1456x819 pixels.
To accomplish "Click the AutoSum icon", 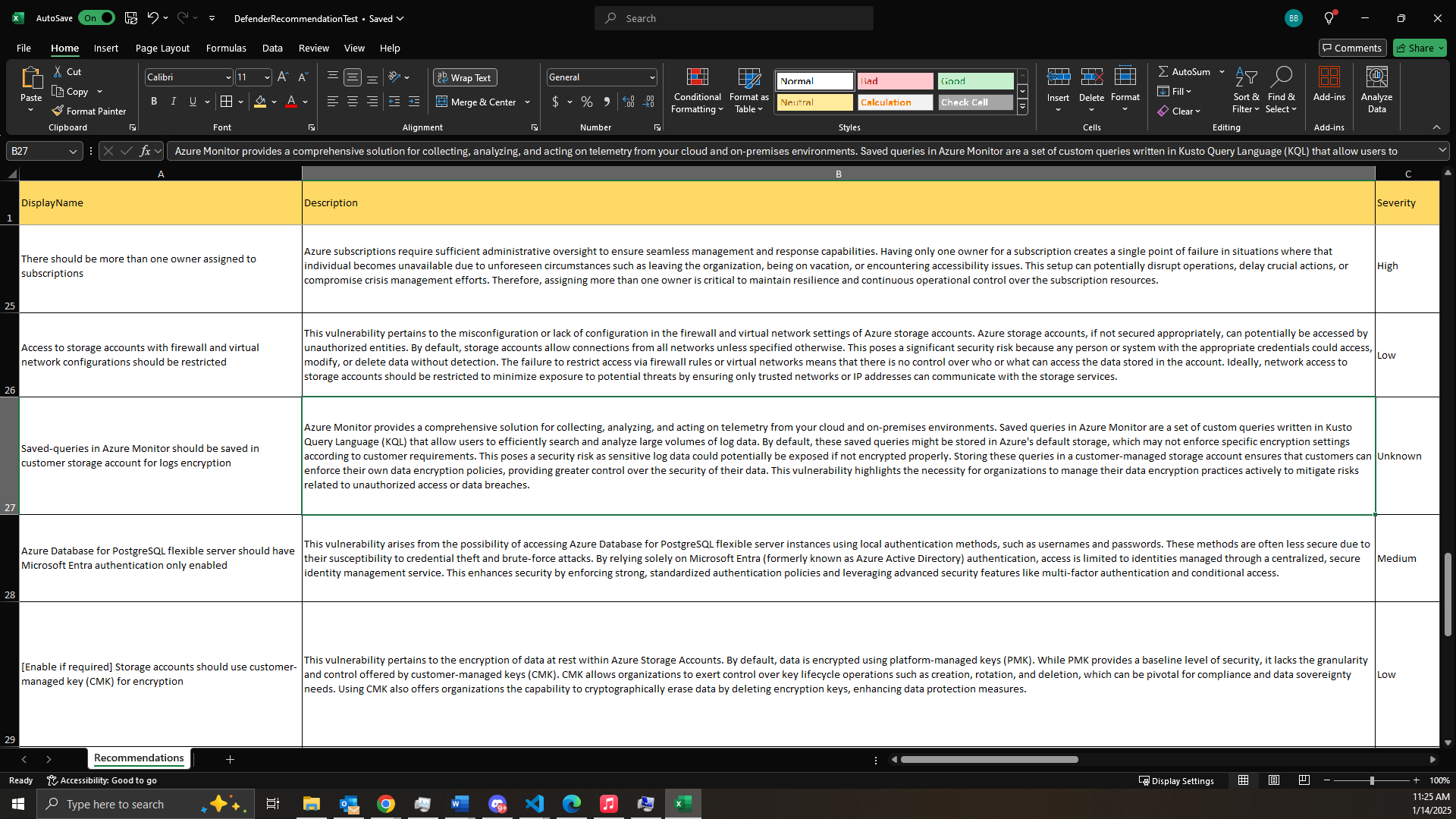I will tap(1166, 71).
